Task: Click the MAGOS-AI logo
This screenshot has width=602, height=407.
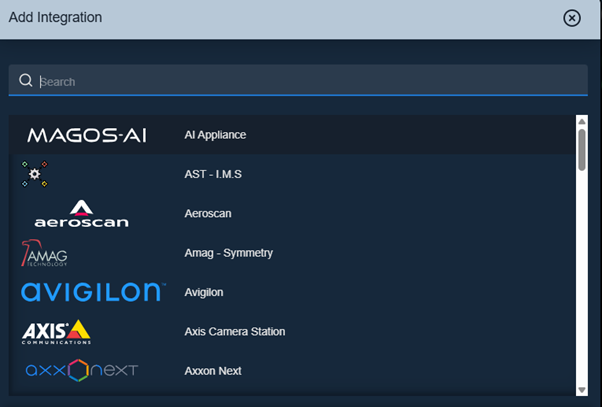Action: point(87,135)
